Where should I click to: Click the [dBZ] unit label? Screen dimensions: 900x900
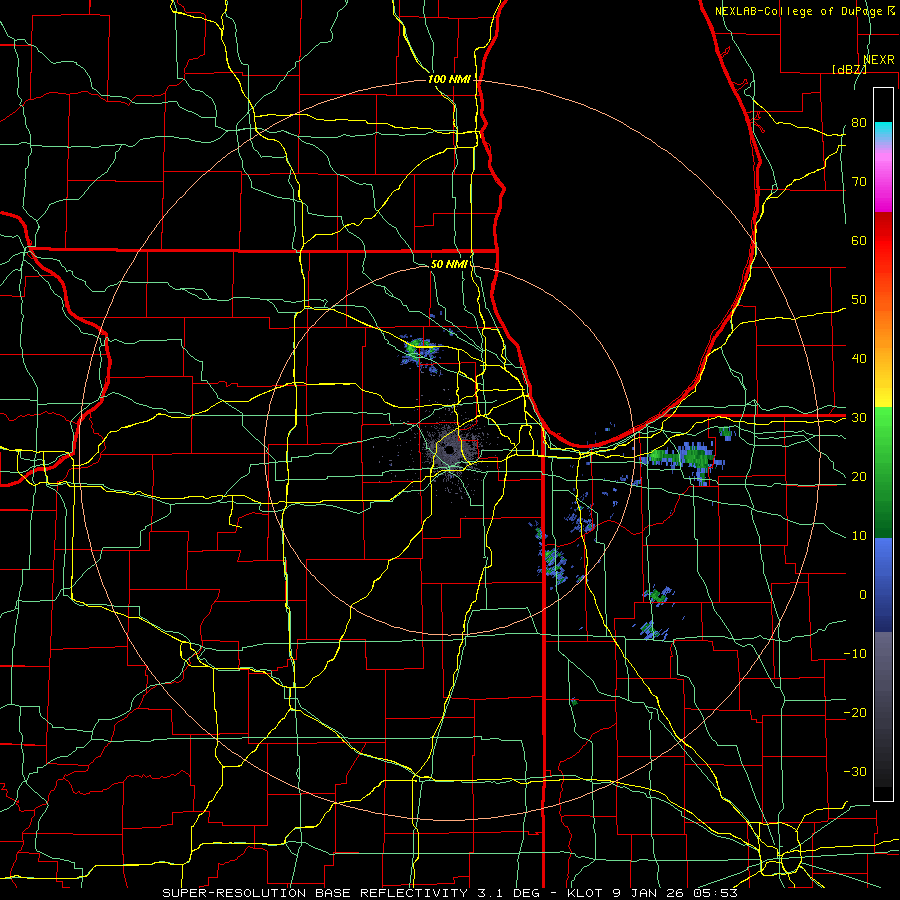point(849,69)
